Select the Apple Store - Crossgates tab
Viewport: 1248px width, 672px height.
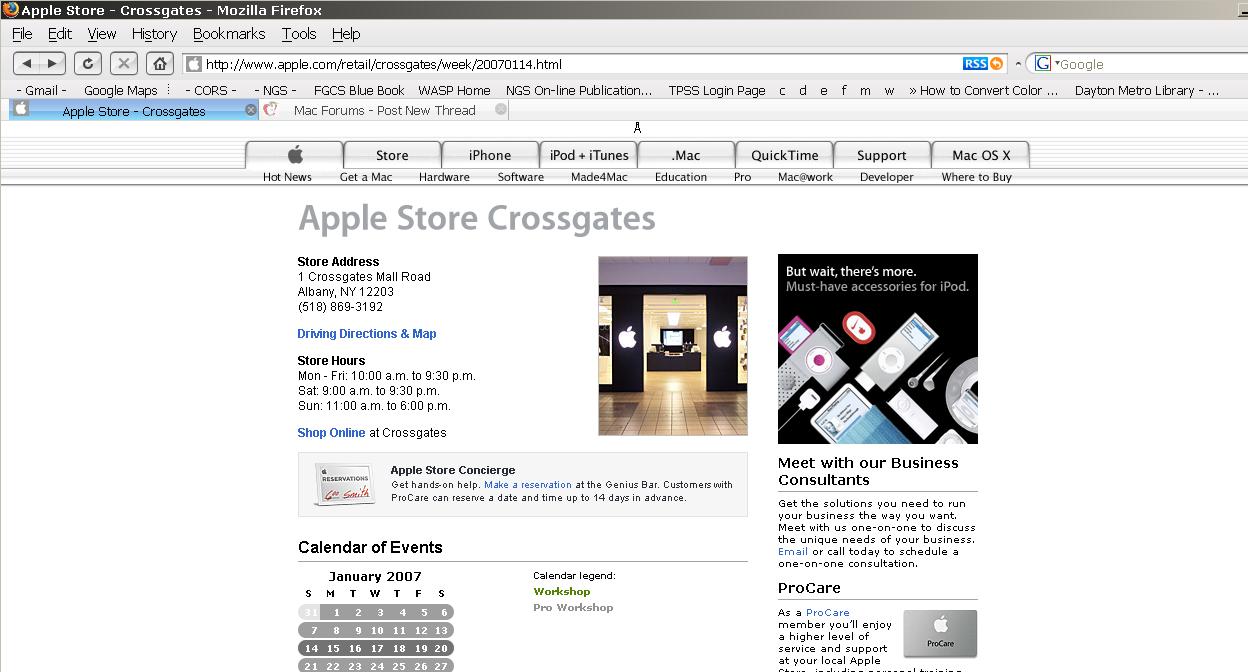coord(134,110)
